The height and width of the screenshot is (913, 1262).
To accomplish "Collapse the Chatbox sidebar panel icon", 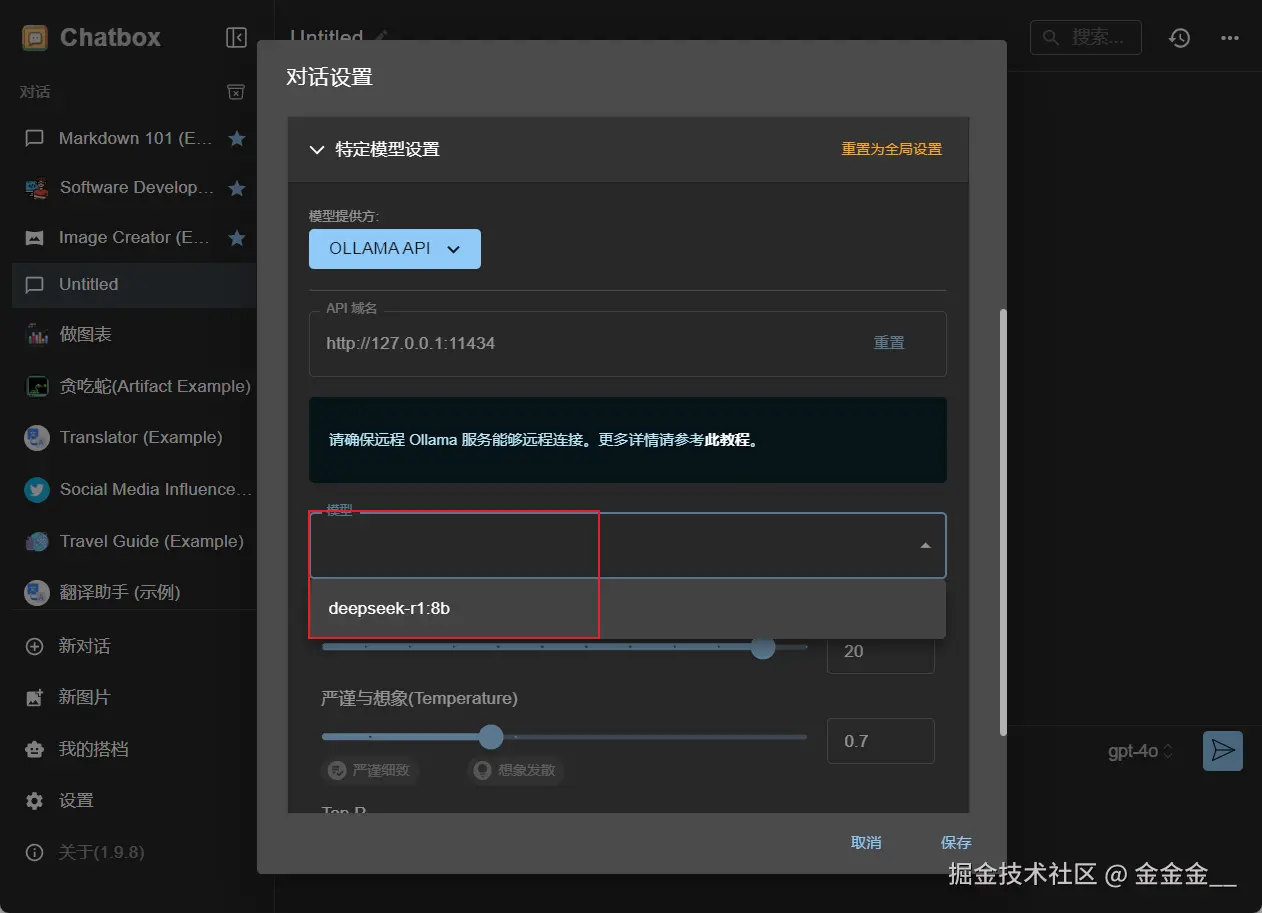I will (x=236, y=38).
